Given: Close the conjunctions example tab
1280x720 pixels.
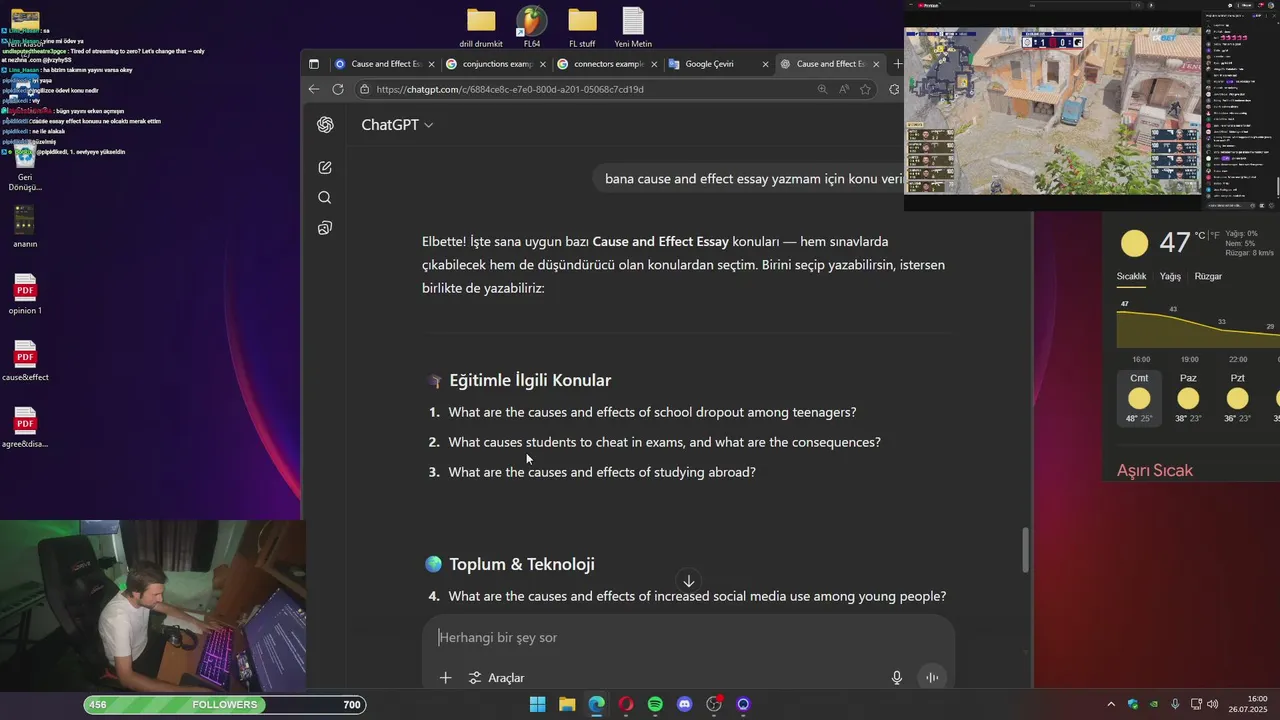Looking at the screenshot, I should 543,64.
